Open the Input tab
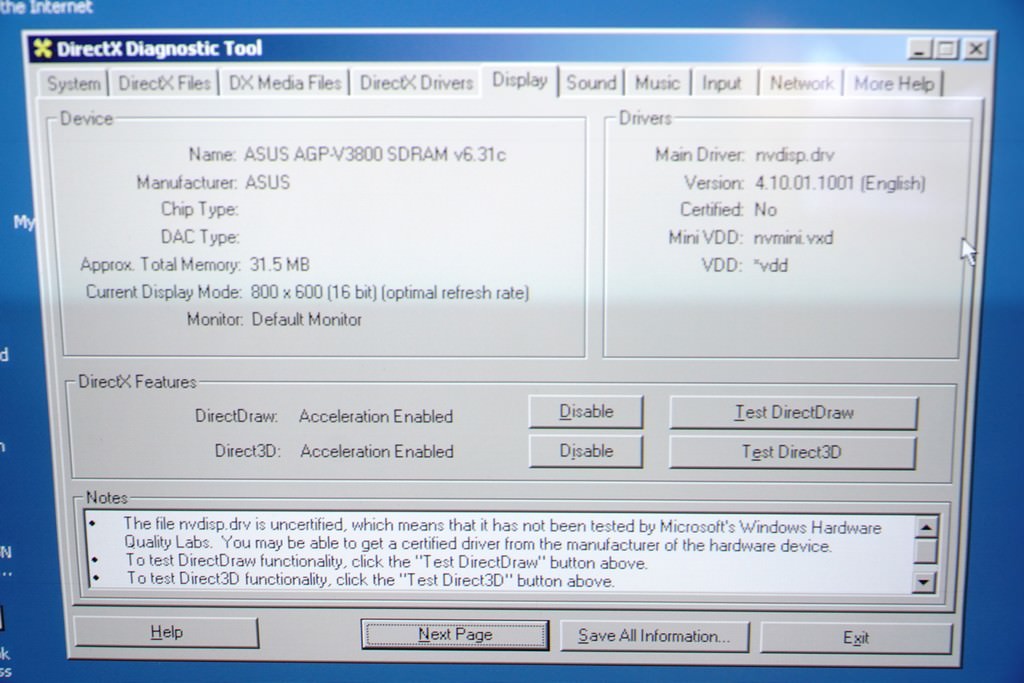Image resolution: width=1024 pixels, height=683 pixels. pyautogui.click(x=721, y=84)
